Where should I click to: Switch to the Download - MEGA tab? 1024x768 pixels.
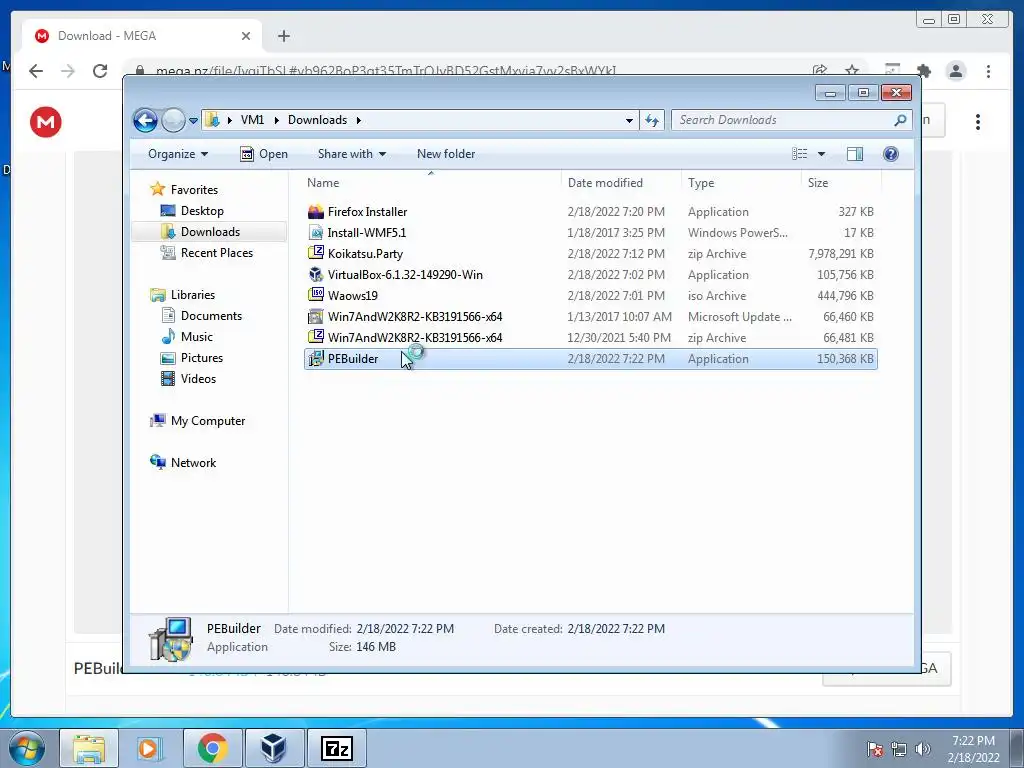pyautogui.click(x=141, y=36)
